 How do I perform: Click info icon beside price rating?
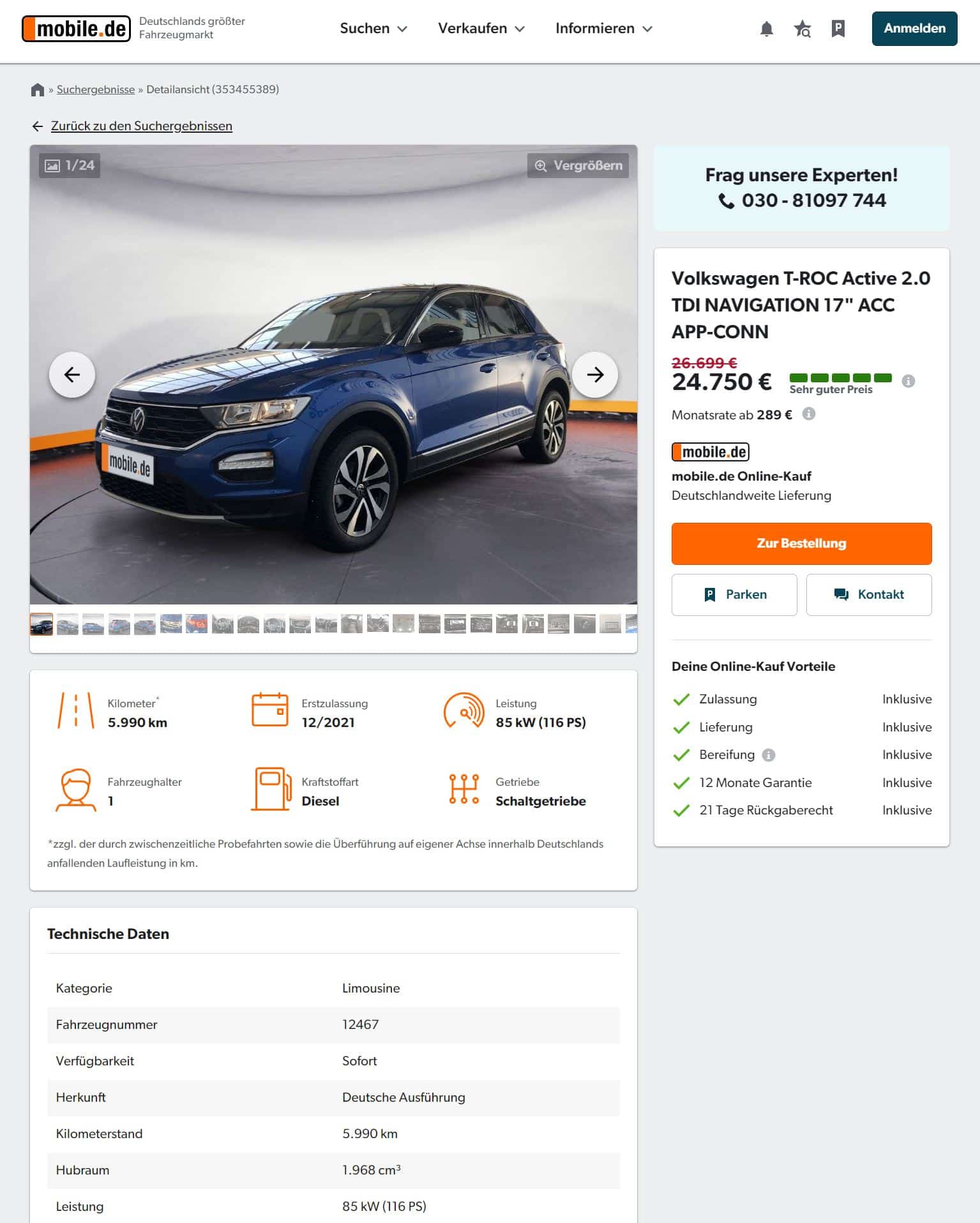pyautogui.click(x=908, y=381)
